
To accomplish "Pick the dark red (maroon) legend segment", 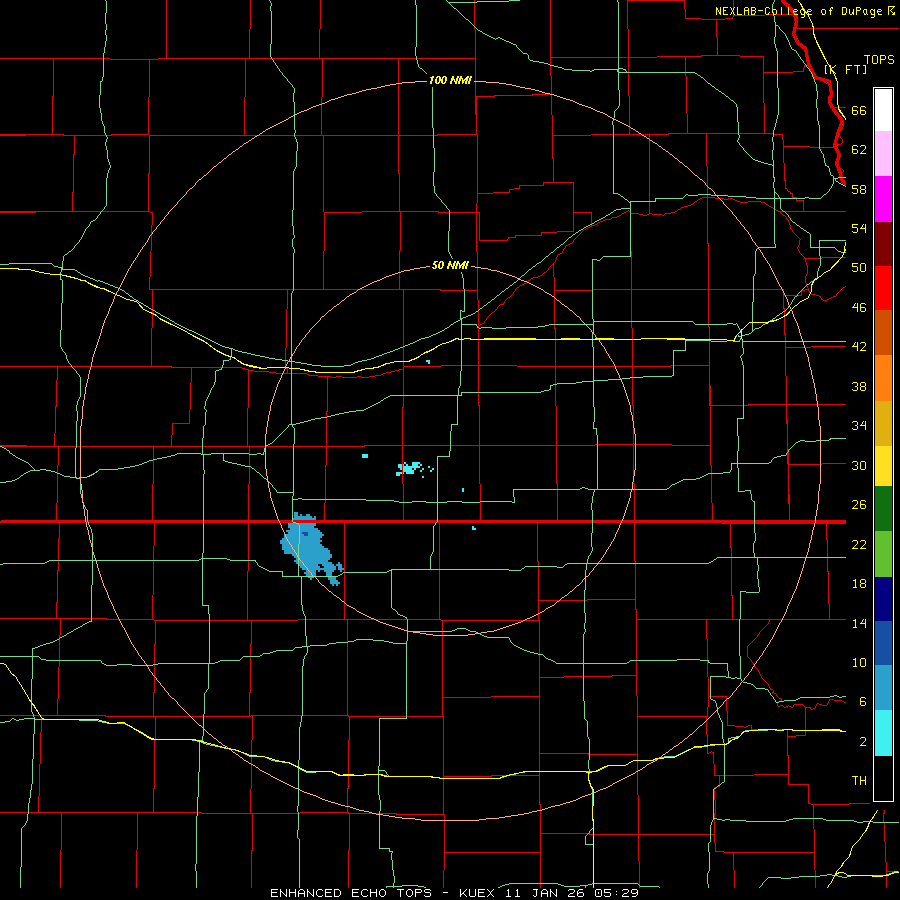I will tap(883, 243).
